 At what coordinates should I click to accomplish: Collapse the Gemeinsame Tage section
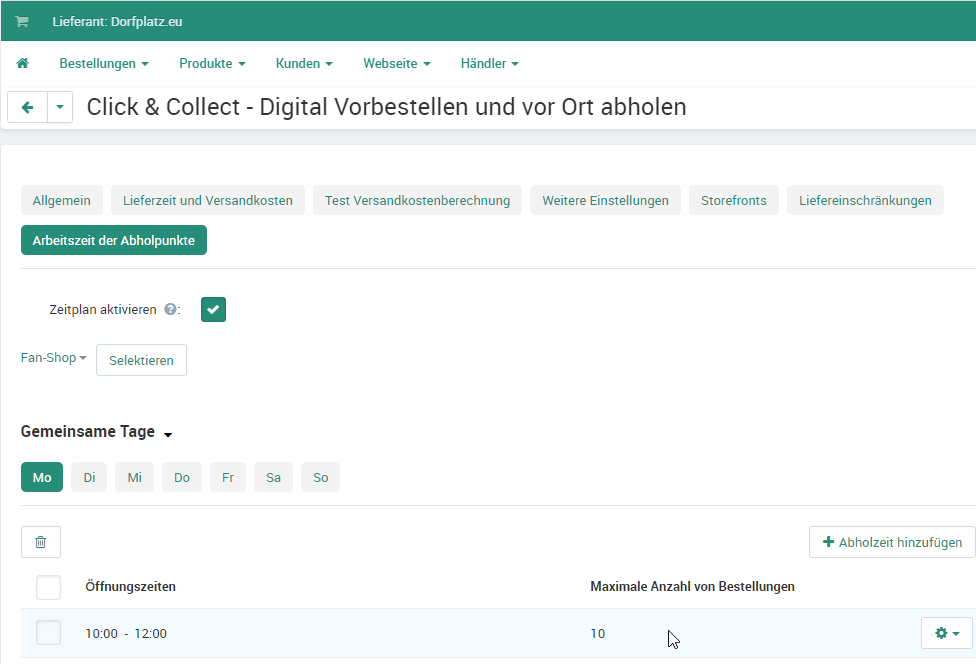pos(96,432)
